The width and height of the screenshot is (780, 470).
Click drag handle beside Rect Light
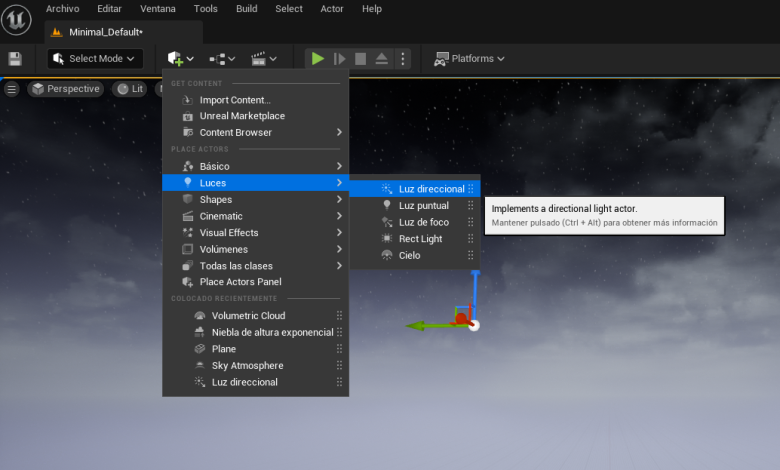pos(471,239)
